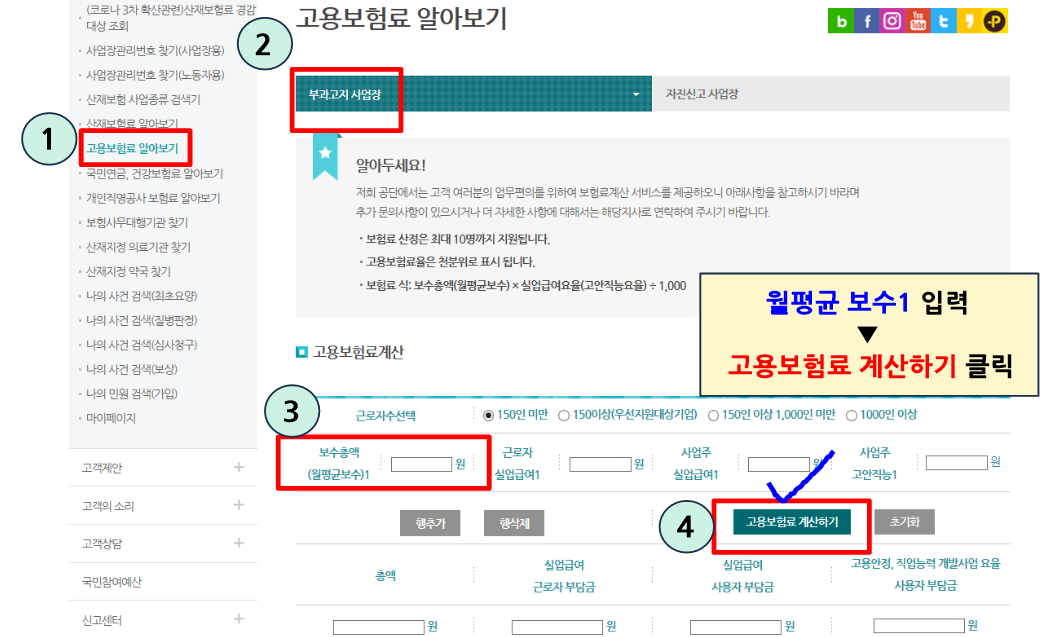Open 국민연금, 건강보험료 알아보기 menu
1045x637 pixels.
pyautogui.click(x=155, y=173)
